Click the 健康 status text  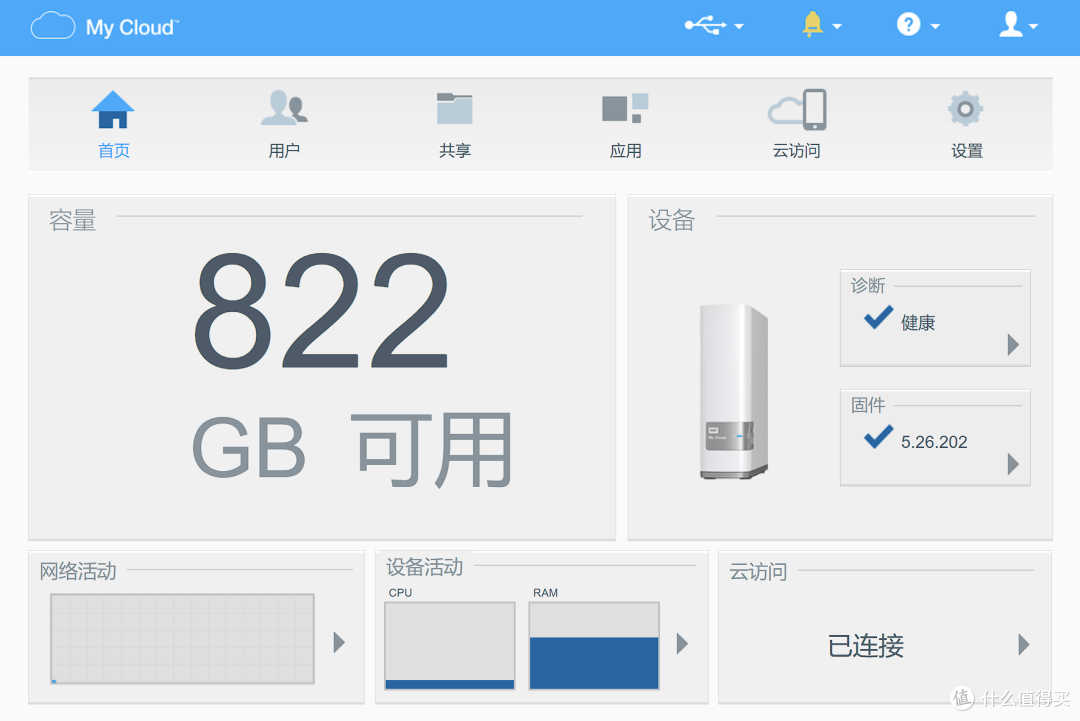click(x=918, y=322)
